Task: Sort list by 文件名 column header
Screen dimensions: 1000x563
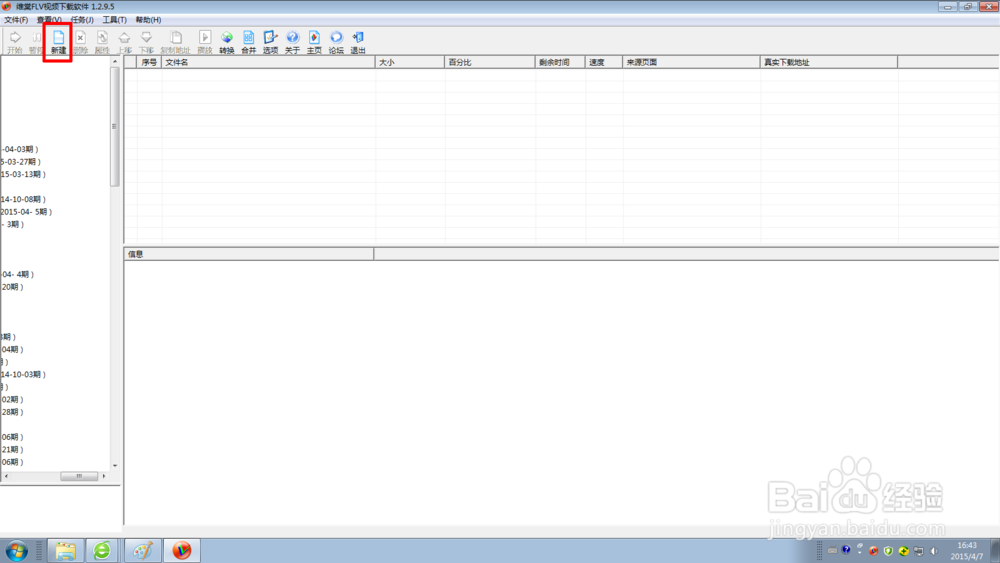Action: 268,62
